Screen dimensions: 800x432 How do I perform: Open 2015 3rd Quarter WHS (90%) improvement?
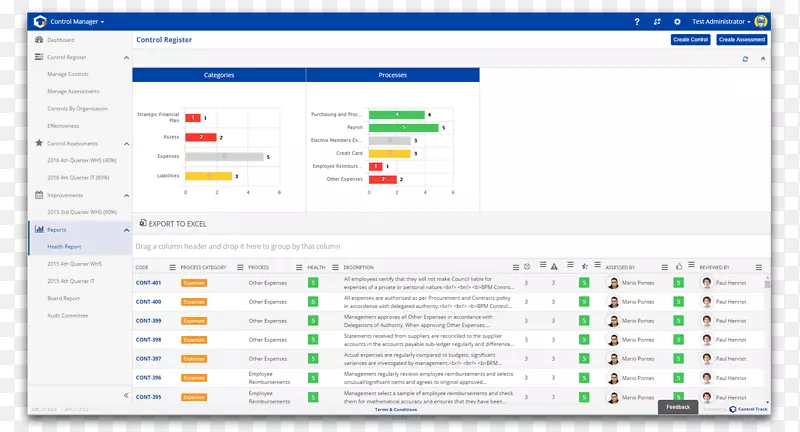82,212
